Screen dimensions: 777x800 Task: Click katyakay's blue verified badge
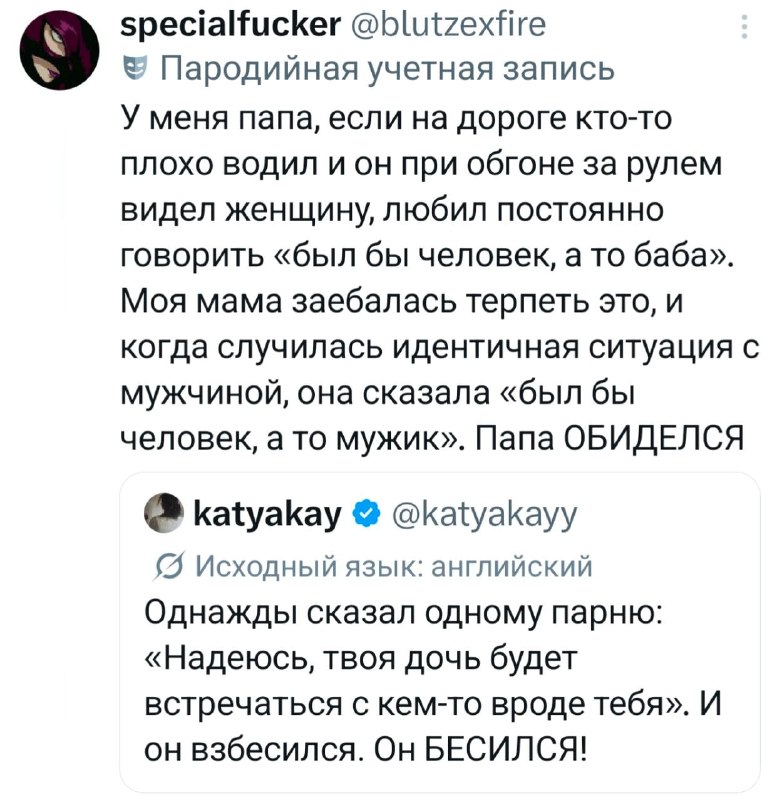click(367, 517)
